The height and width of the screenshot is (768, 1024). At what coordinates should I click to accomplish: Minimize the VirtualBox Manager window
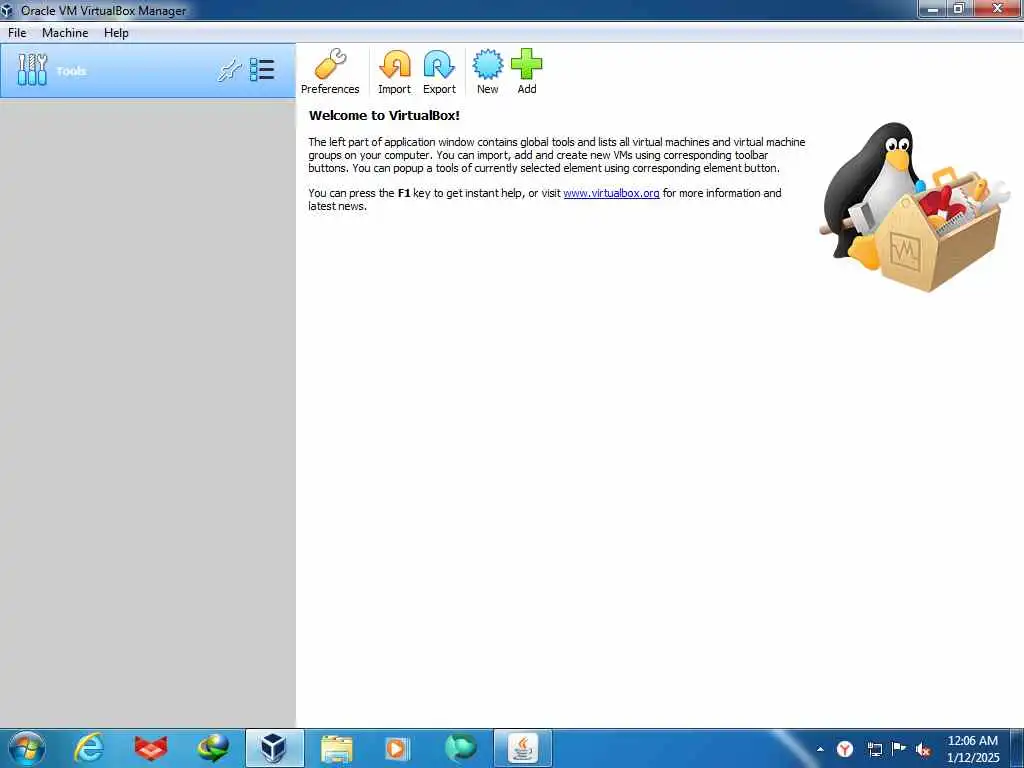(933, 8)
